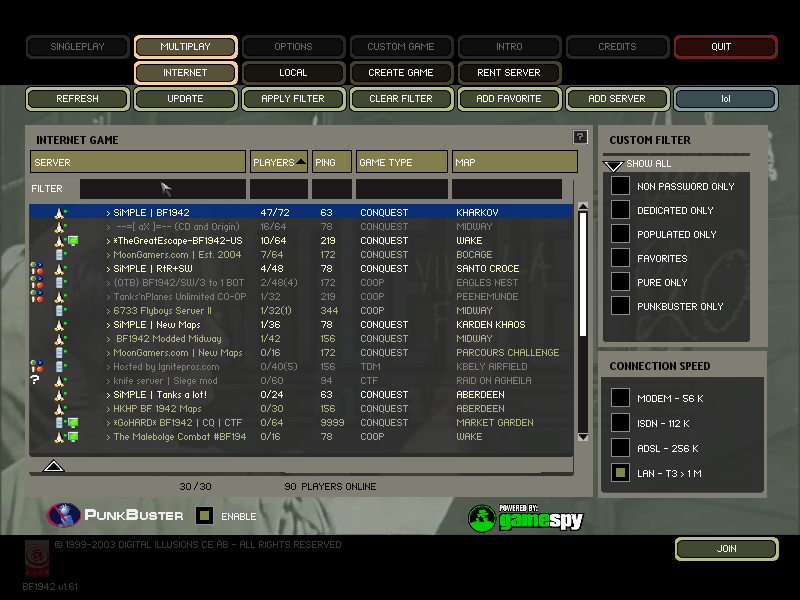Viewport: 800px width, 600px height.
Task: Open the Options menu tab
Action: point(293,46)
